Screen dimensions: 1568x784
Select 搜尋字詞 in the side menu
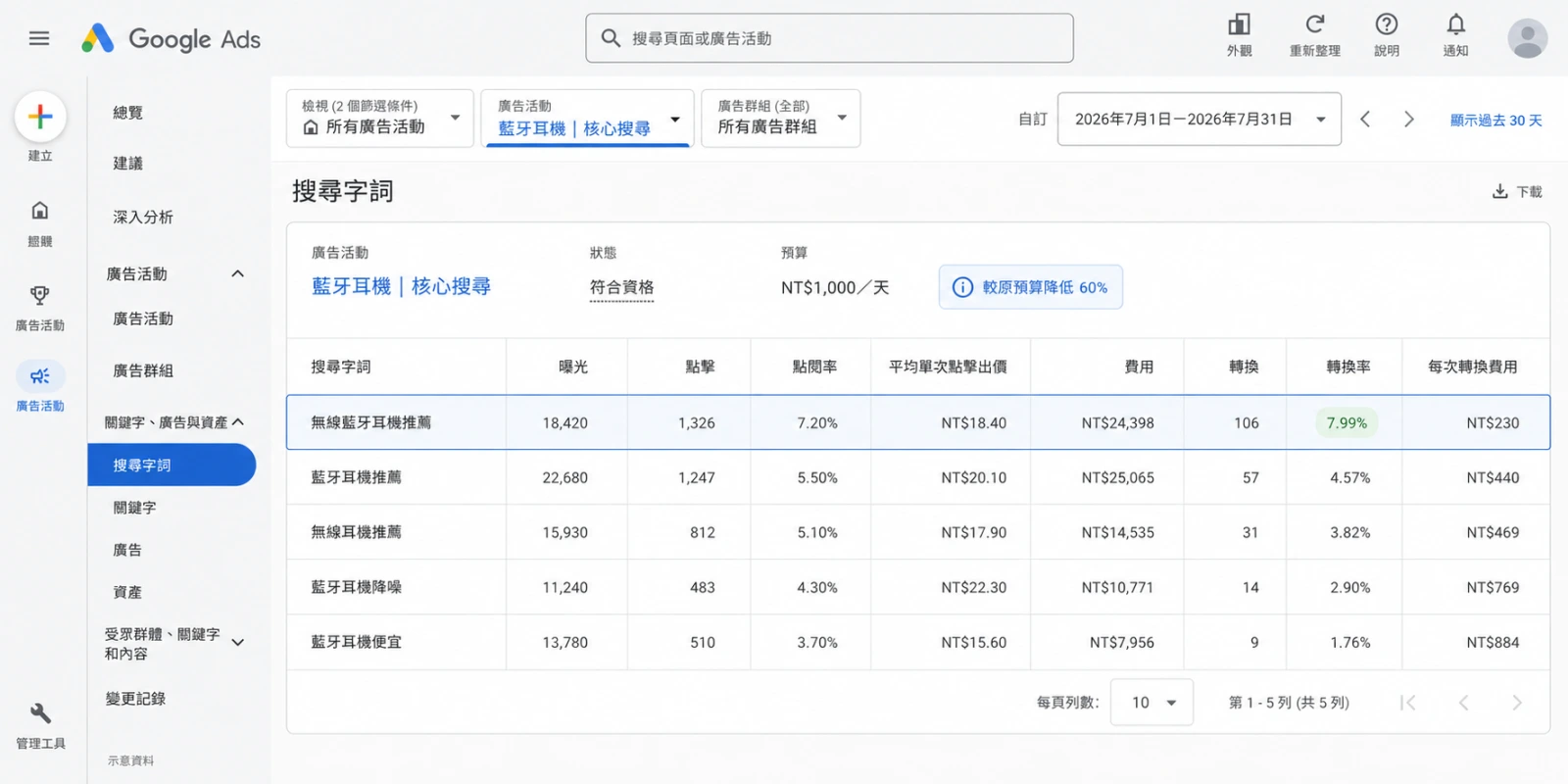point(171,465)
